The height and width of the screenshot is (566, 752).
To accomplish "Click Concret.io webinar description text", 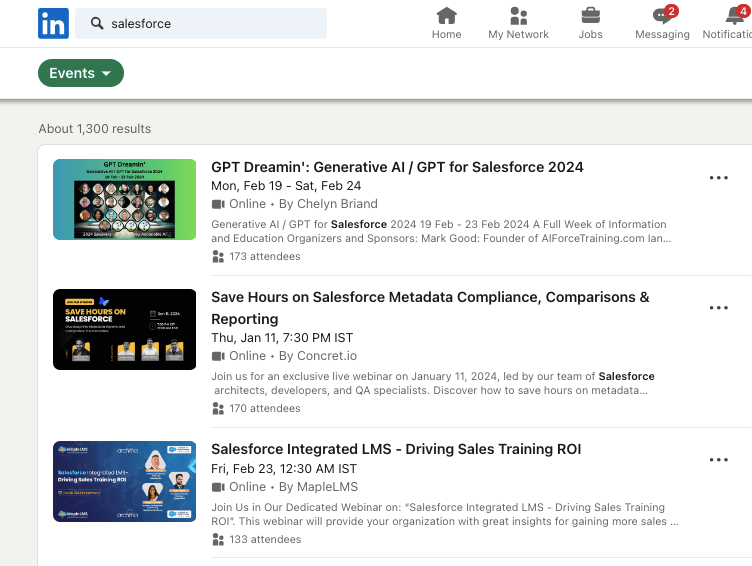I will (x=433, y=383).
